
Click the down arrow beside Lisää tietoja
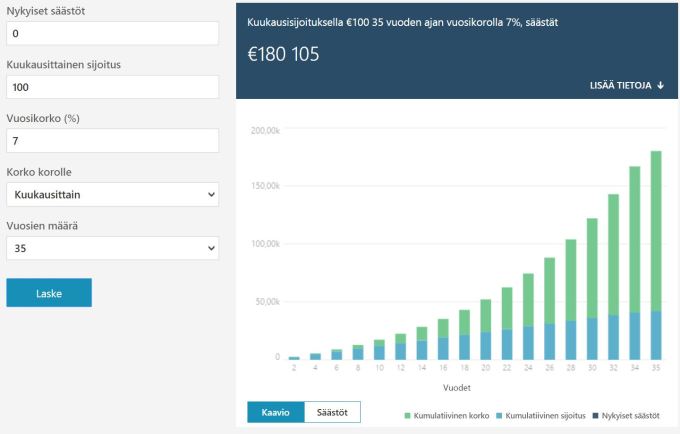[661, 86]
